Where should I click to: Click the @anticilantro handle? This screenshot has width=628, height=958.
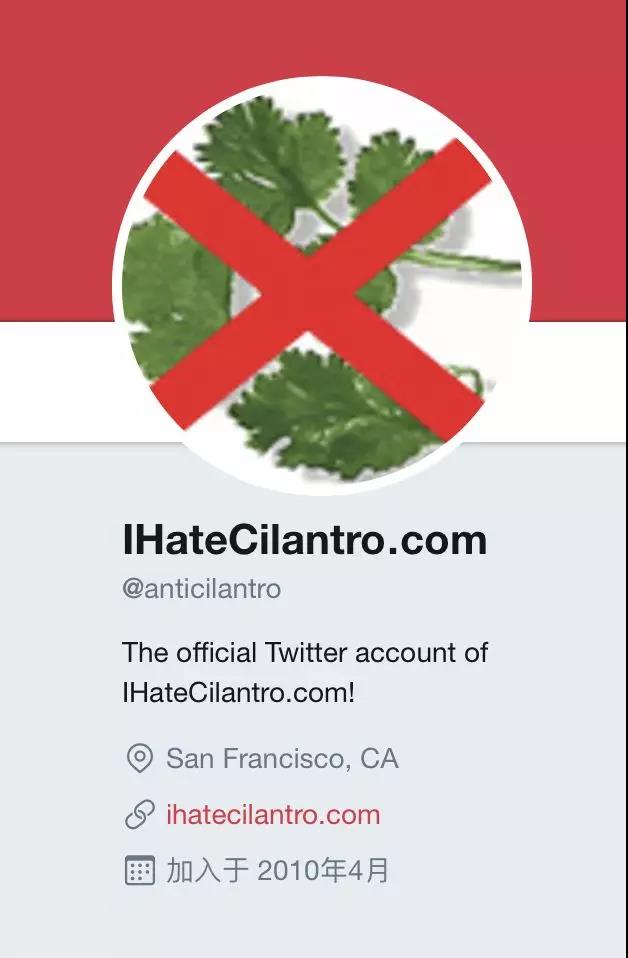(x=201, y=589)
